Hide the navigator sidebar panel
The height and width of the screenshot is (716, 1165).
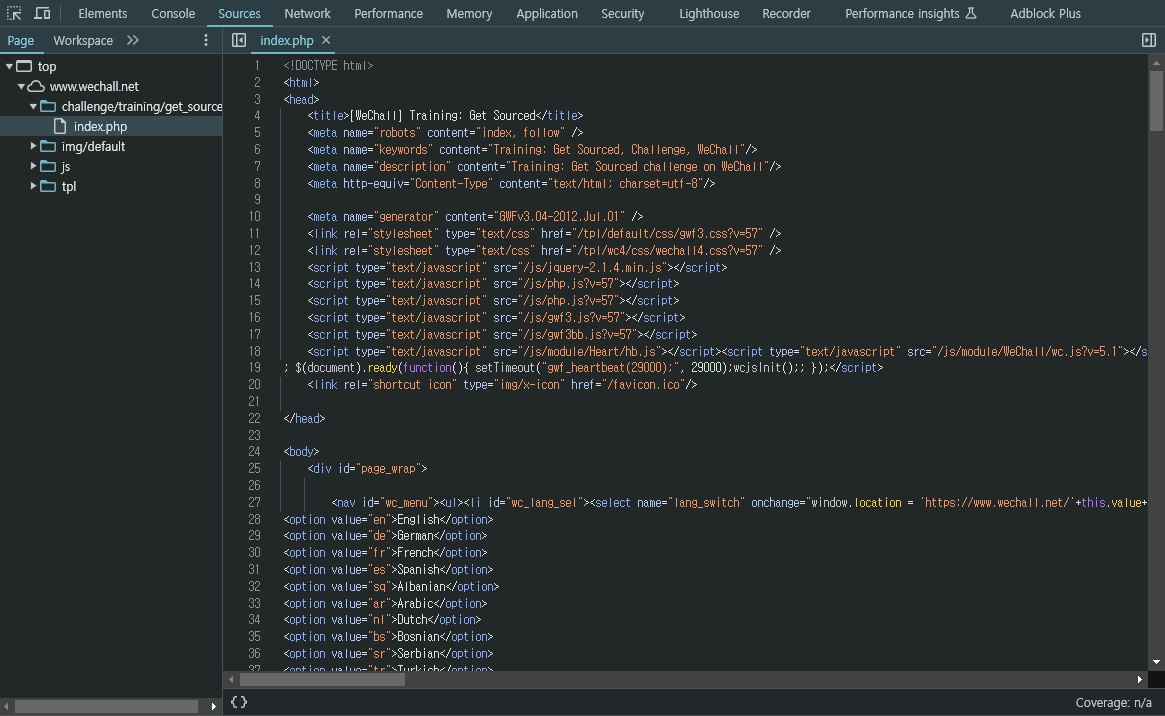coord(238,40)
